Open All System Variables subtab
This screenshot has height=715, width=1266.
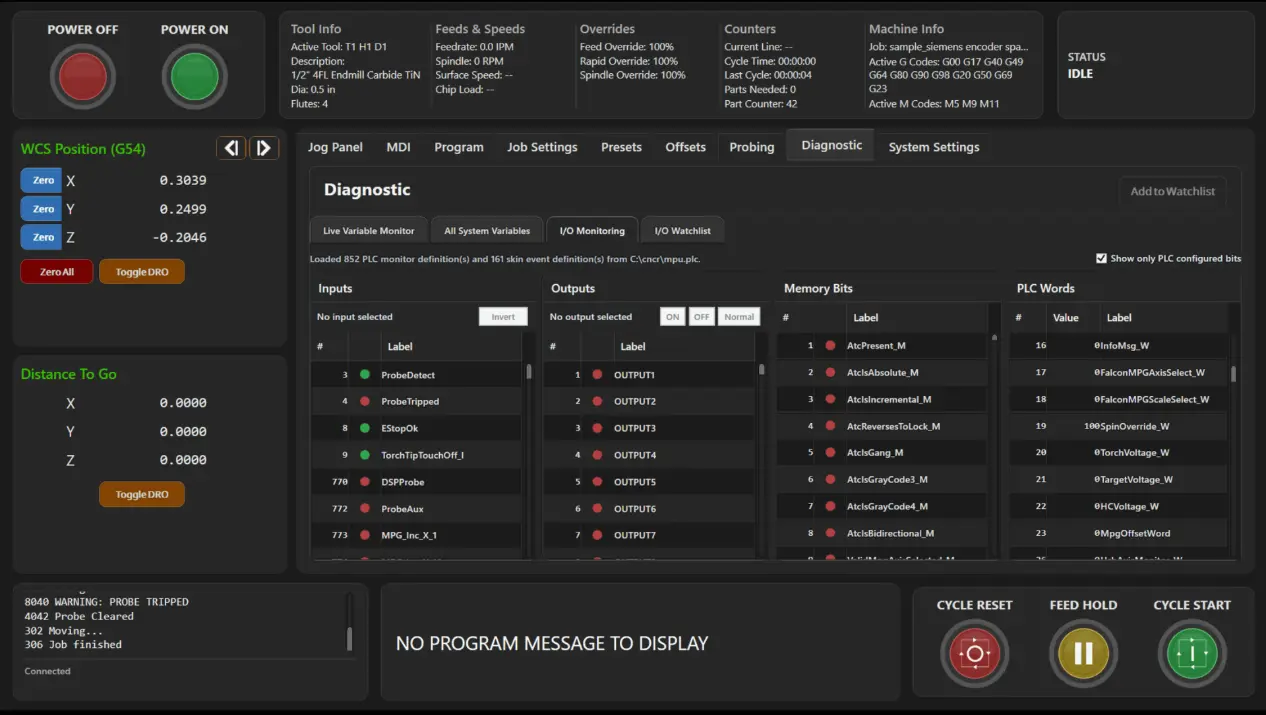pos(487,230)
